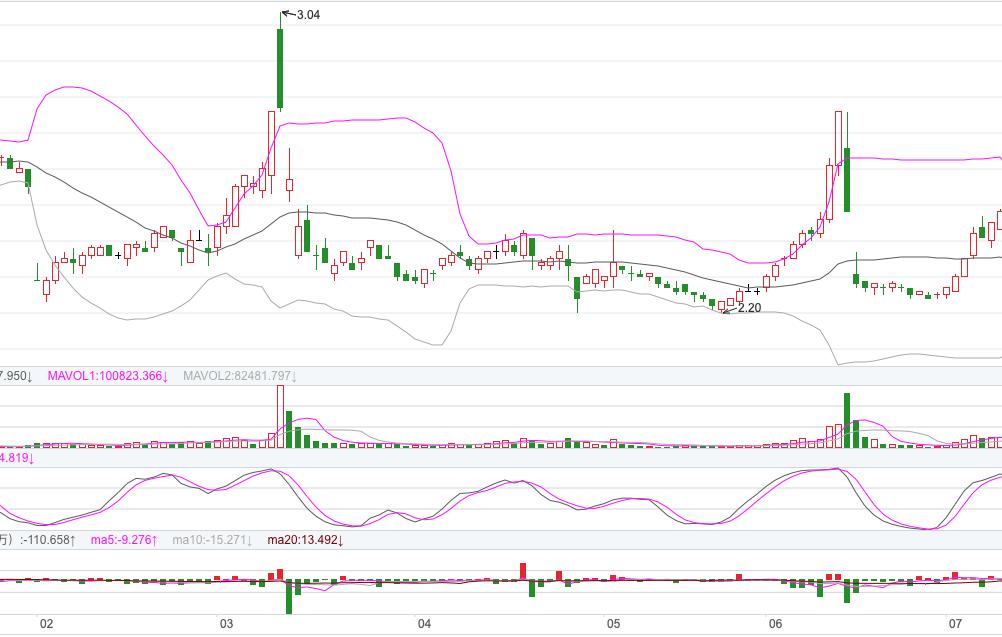Click the -110.658 value in bottom panel header
The image size is (1002, 637).
pos(48,540)
